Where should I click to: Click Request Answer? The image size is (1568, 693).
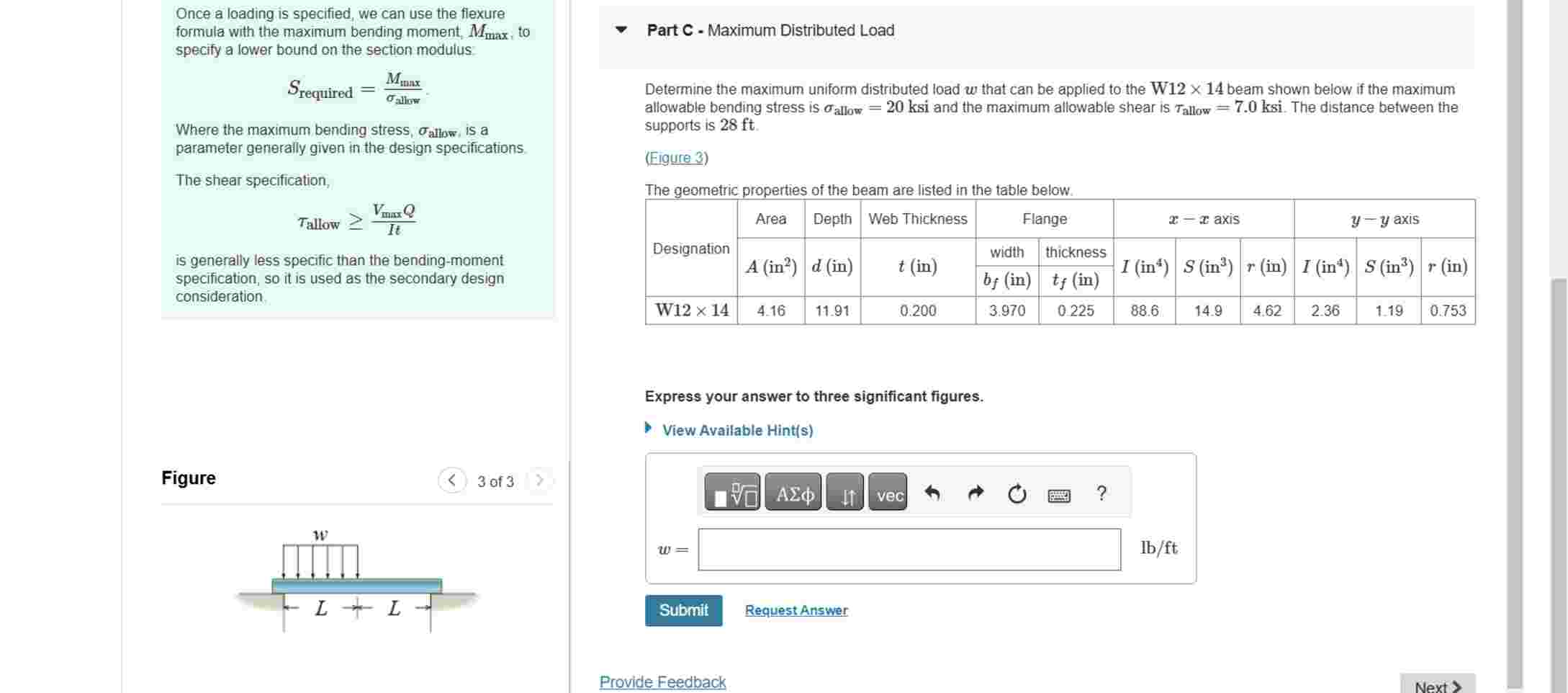click(796, 611)
